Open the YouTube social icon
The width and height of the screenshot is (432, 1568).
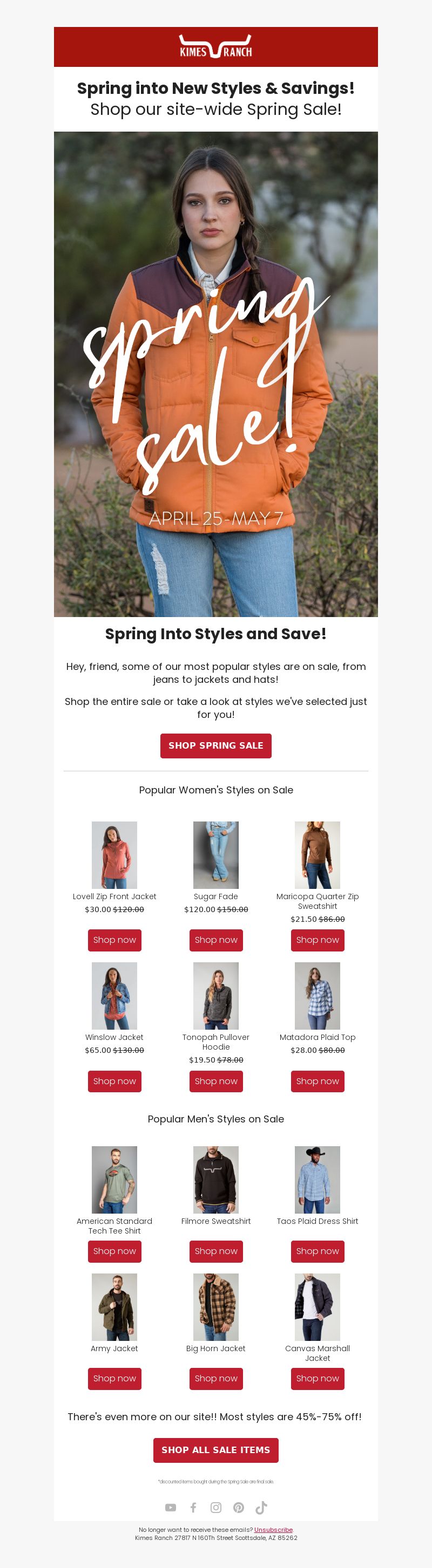[x=171, y=1507]
